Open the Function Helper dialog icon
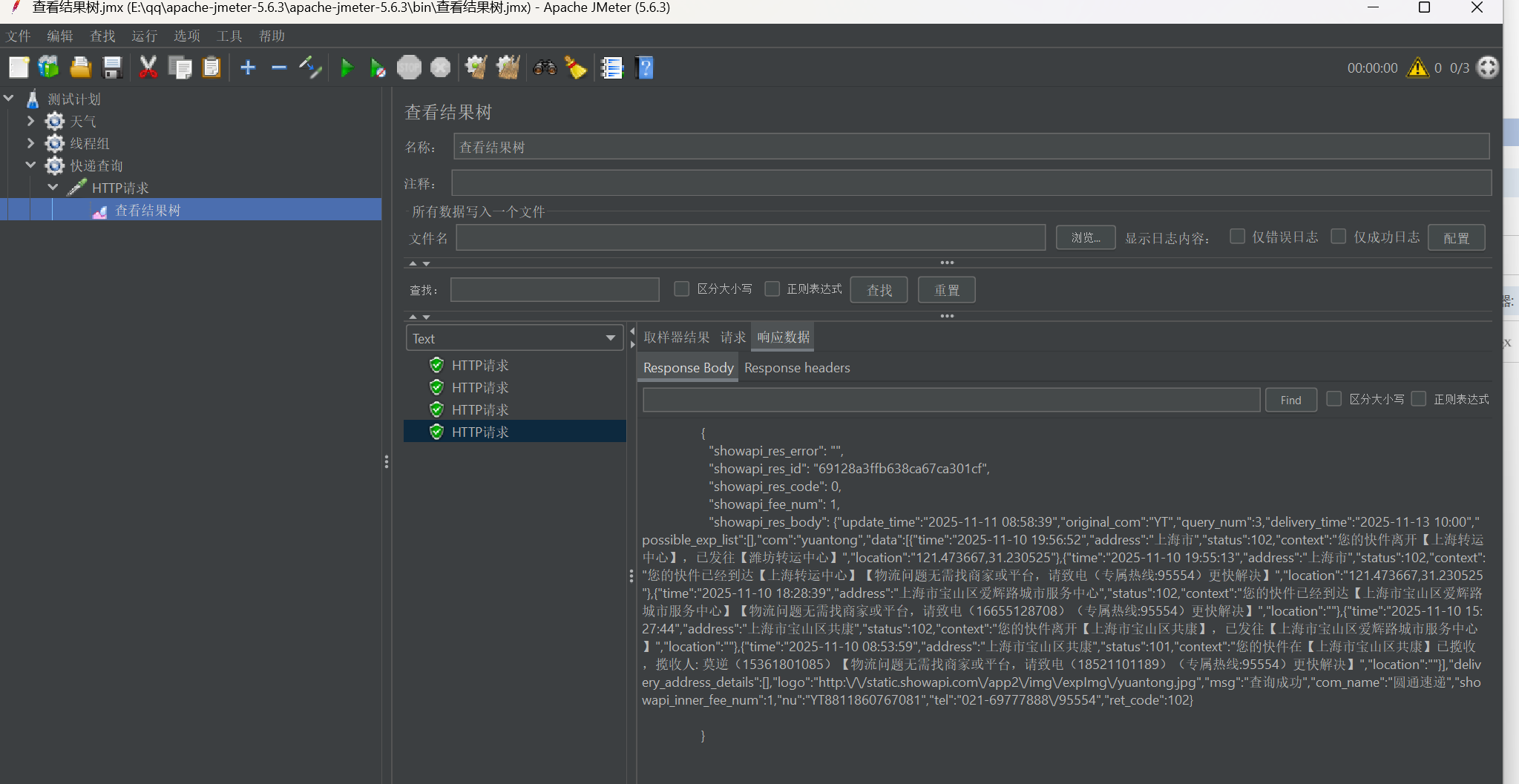Screen dimensions: 1519x784 [x=612, y=67]
